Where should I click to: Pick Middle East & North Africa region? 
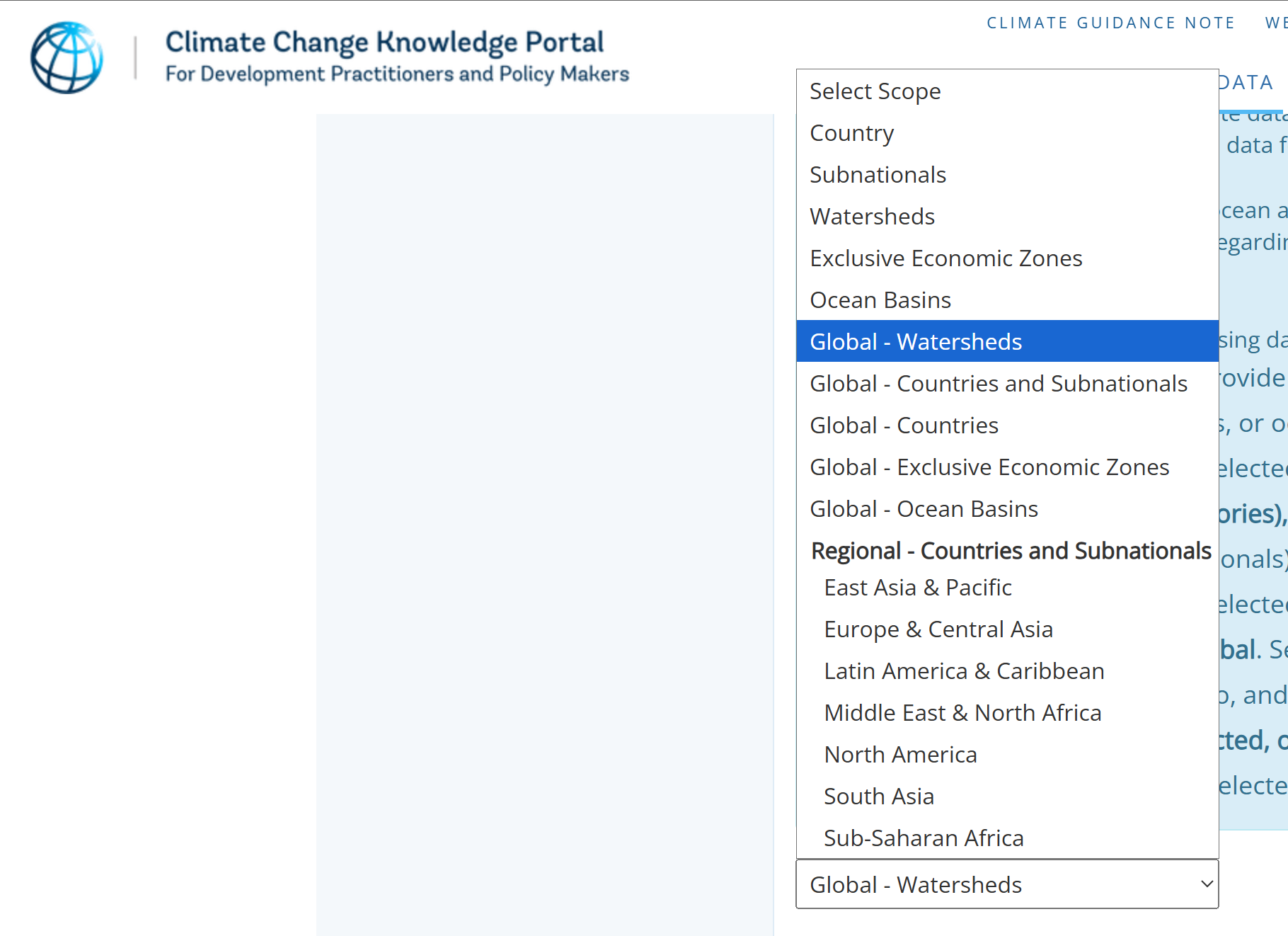click(x=962, y=713)
